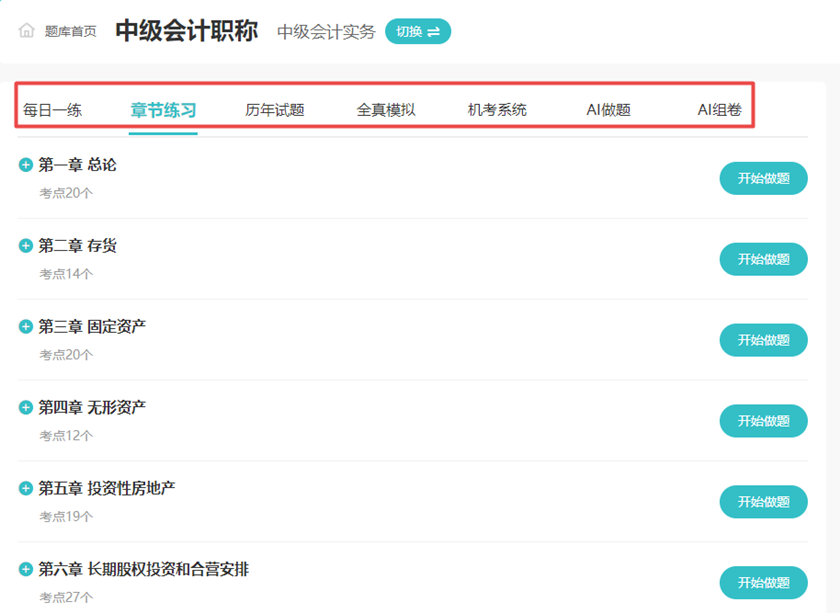Go to 题库首页 link
This screenshot has height=613, width=840.
click(x=71, y=31)
